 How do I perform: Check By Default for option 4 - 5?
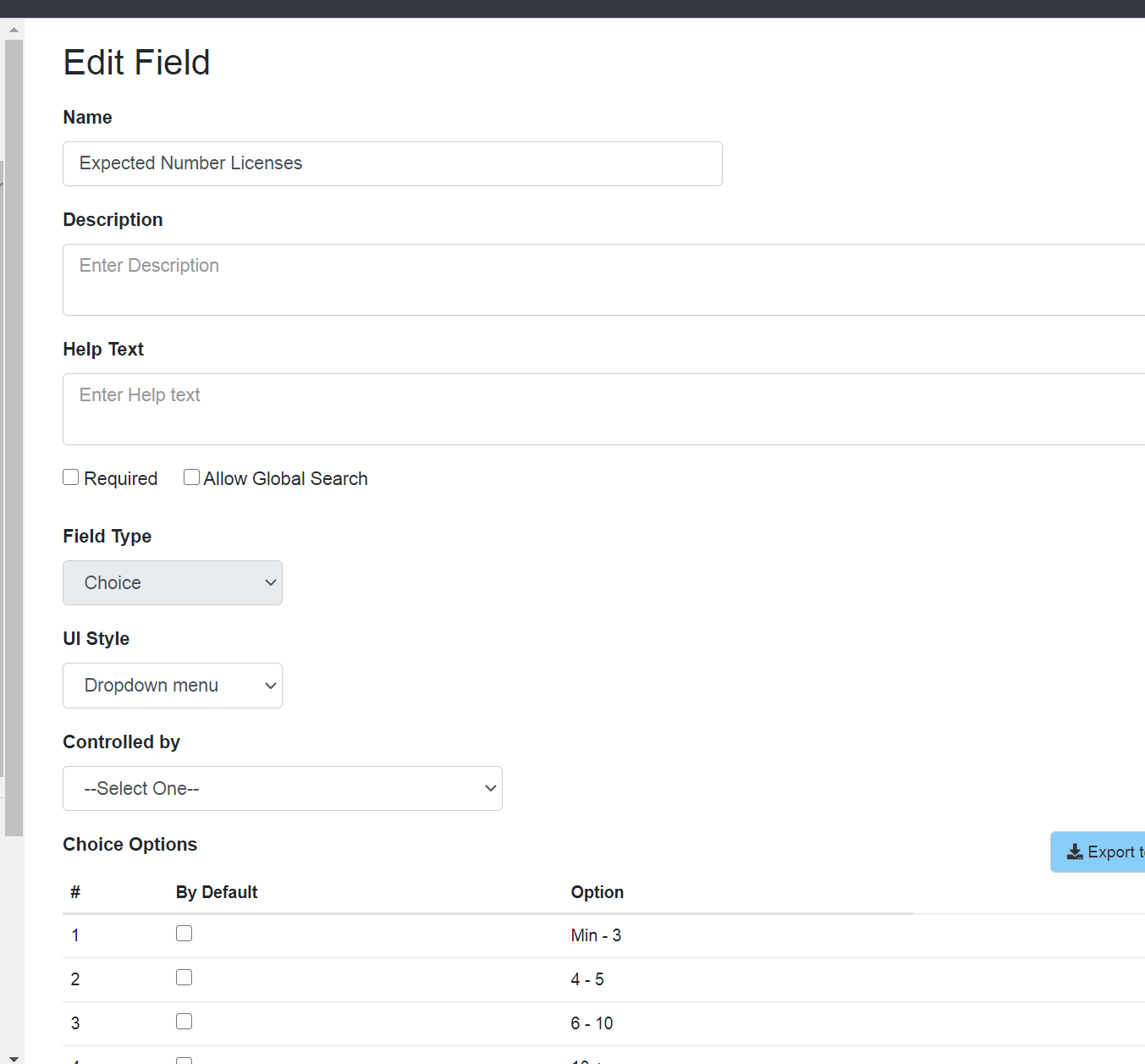tap(184, 978)
